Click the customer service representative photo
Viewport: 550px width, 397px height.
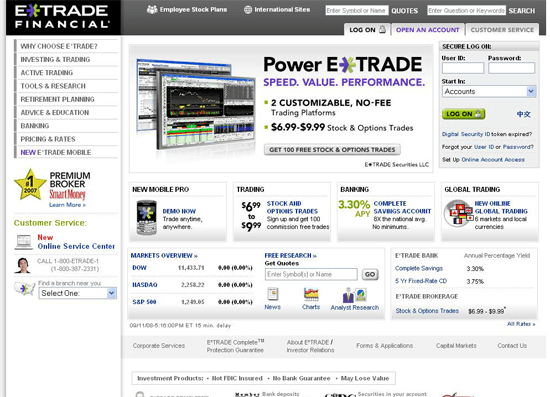[x=23, y=265]
